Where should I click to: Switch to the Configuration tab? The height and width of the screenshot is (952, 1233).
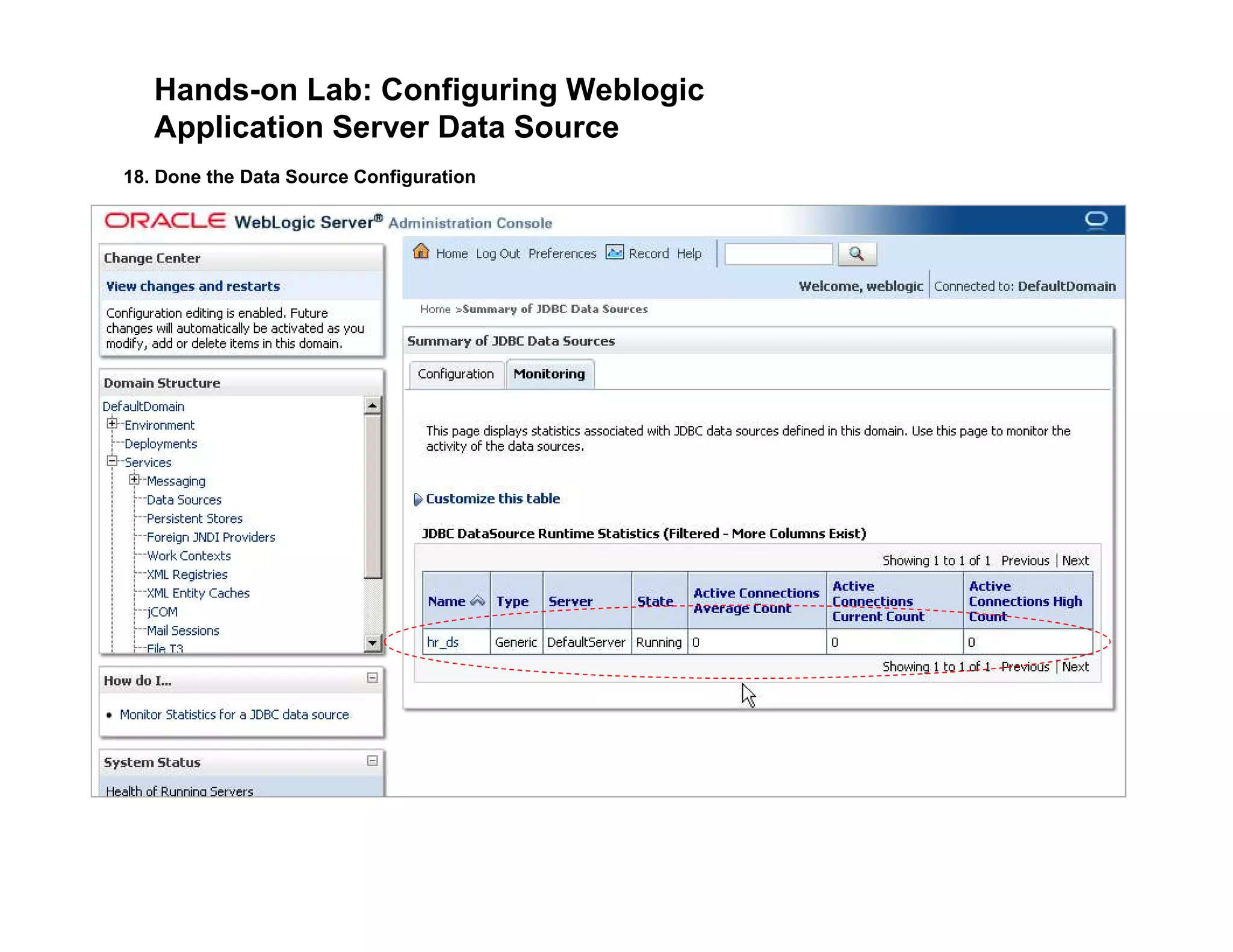click(455, 374)
